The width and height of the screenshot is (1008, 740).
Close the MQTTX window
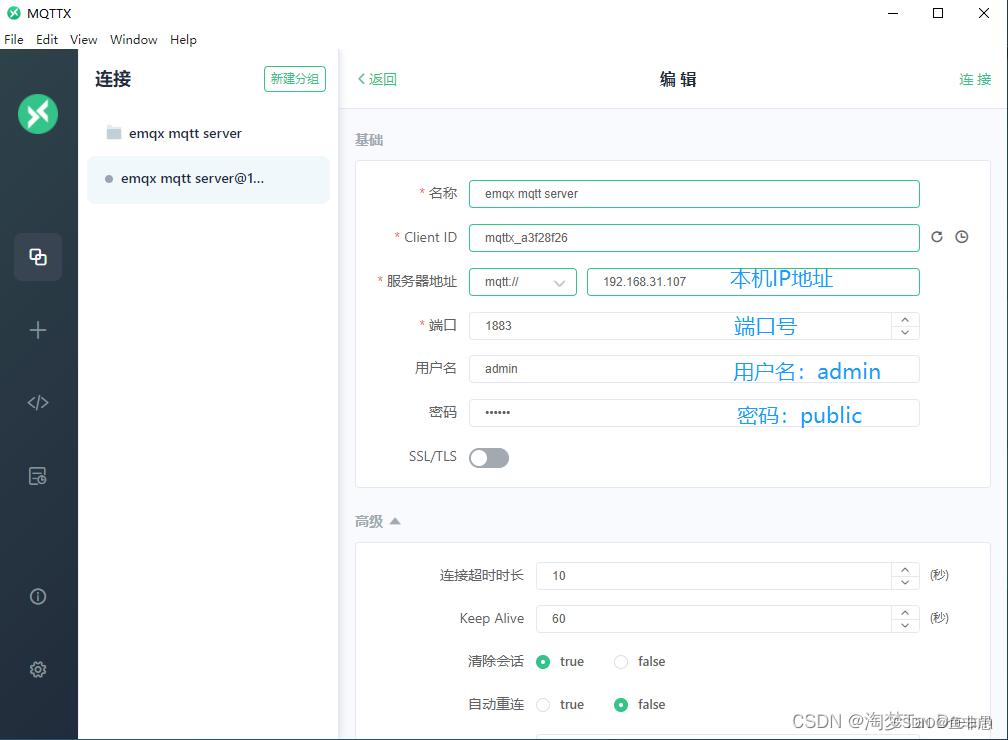984,14
